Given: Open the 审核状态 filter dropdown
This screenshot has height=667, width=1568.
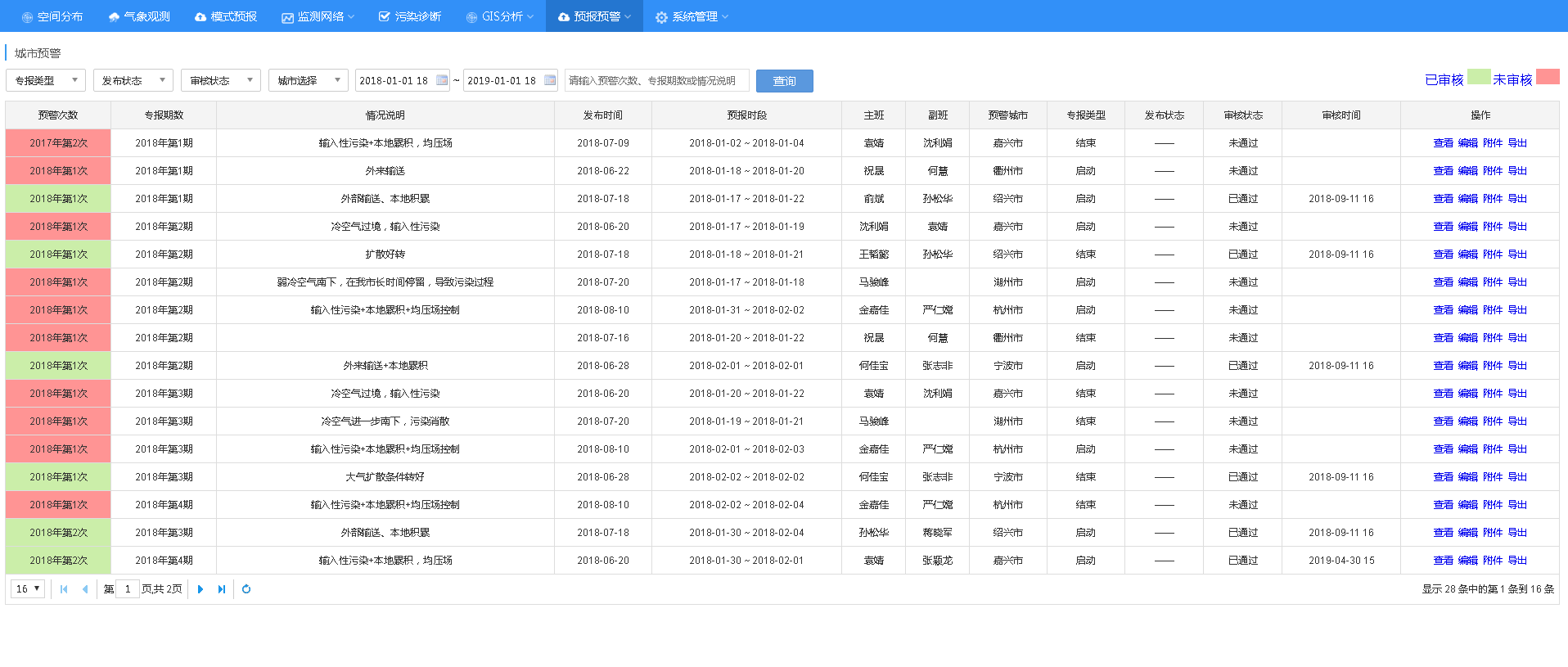Looking at the screenshot, I should [x=221, y=80].
